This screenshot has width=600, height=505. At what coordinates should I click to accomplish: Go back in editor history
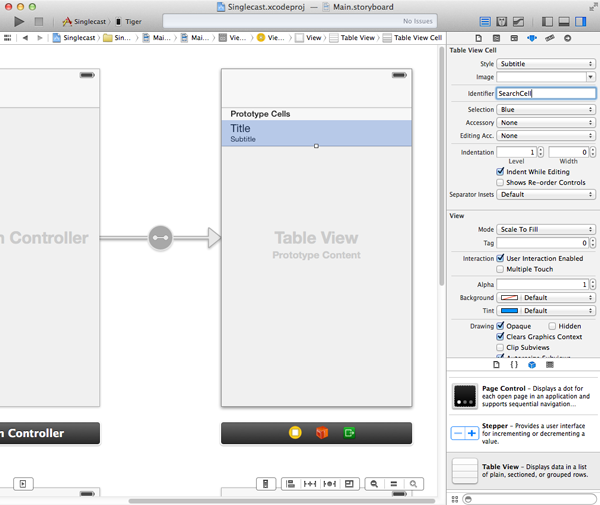pos(25,38)
